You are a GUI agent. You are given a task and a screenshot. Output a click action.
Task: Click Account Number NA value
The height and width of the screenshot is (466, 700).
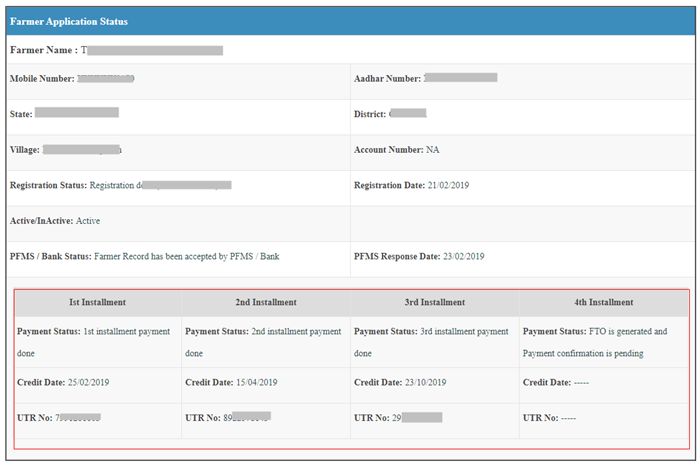click(432, 150)
